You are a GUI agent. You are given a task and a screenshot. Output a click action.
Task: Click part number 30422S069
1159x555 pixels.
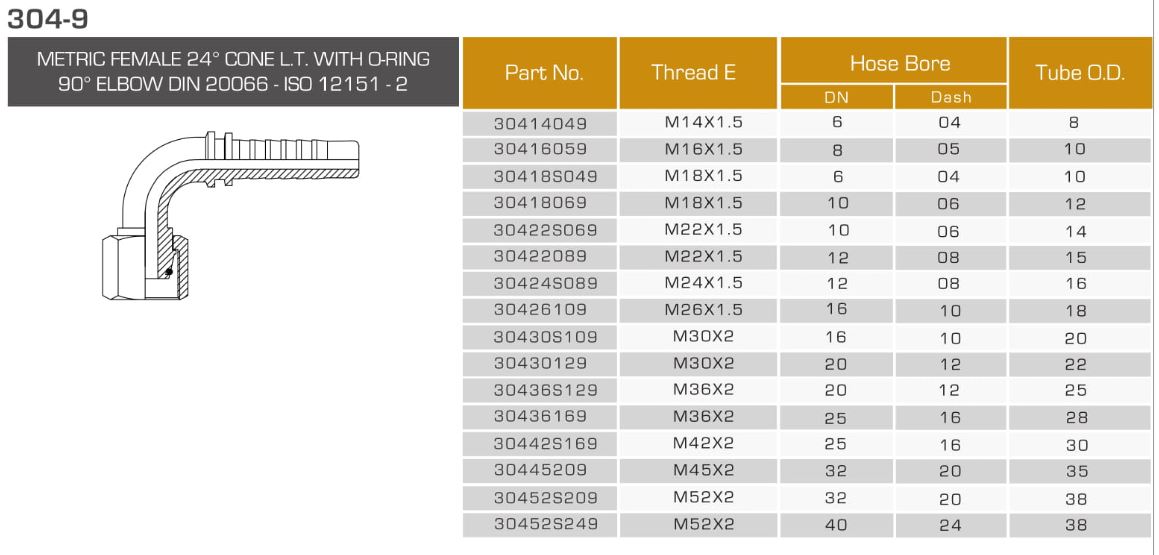click(x=544, y=230)
